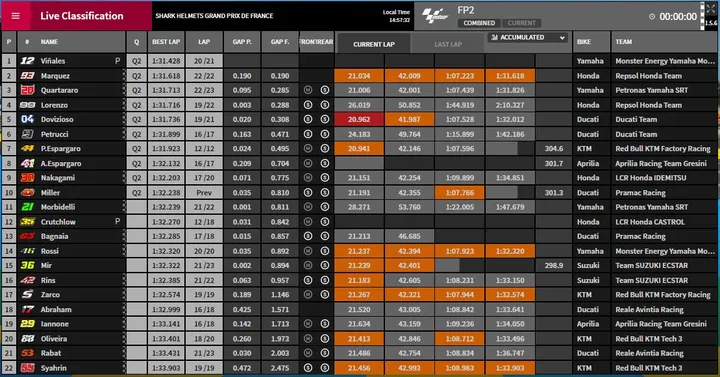Select the LAST LAP tab
Screen dimensions: 720x377
pyautogui.click(x=448, y=44)
